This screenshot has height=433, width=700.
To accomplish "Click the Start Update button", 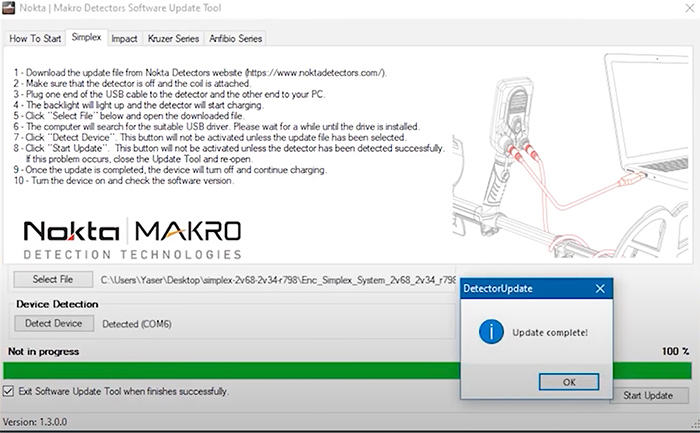I will 648,396.
